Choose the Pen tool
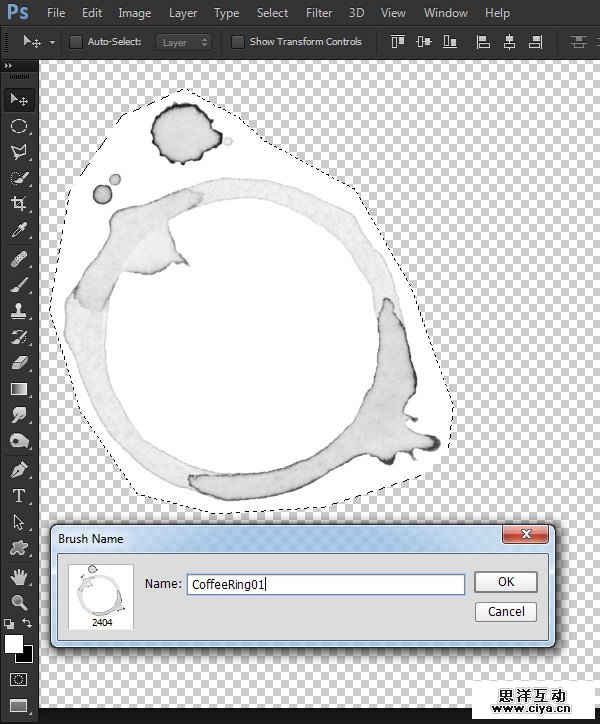600x724 pixels. [19, 469]
